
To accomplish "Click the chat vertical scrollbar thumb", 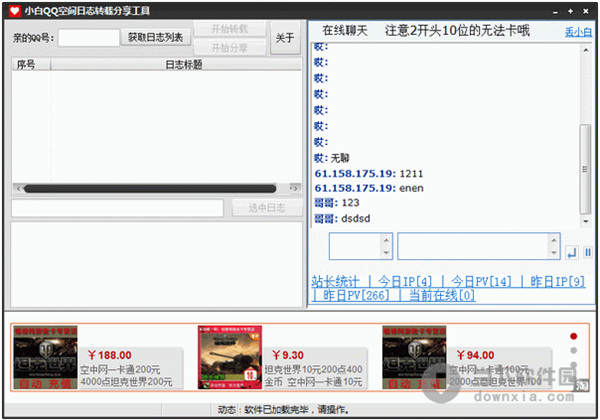I will [x=585, y=169].
